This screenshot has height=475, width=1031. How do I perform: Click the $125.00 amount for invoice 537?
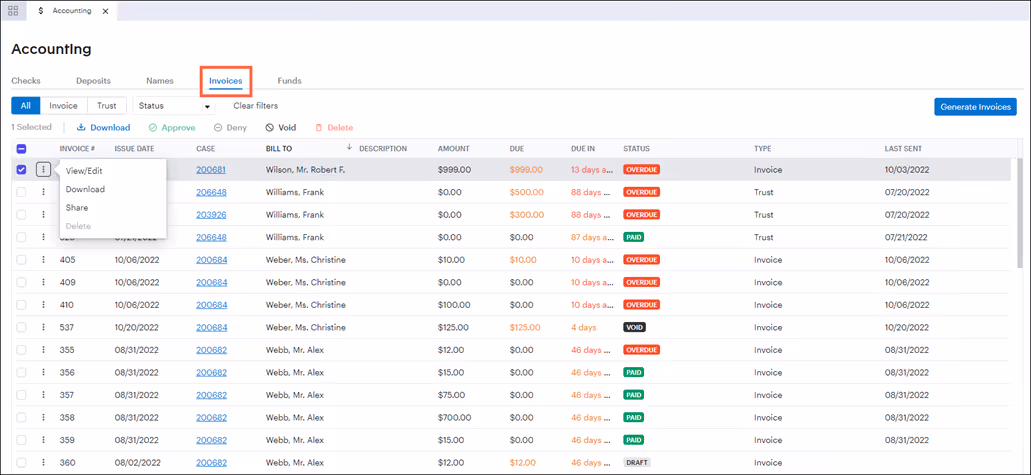click(x=454, y=327)
